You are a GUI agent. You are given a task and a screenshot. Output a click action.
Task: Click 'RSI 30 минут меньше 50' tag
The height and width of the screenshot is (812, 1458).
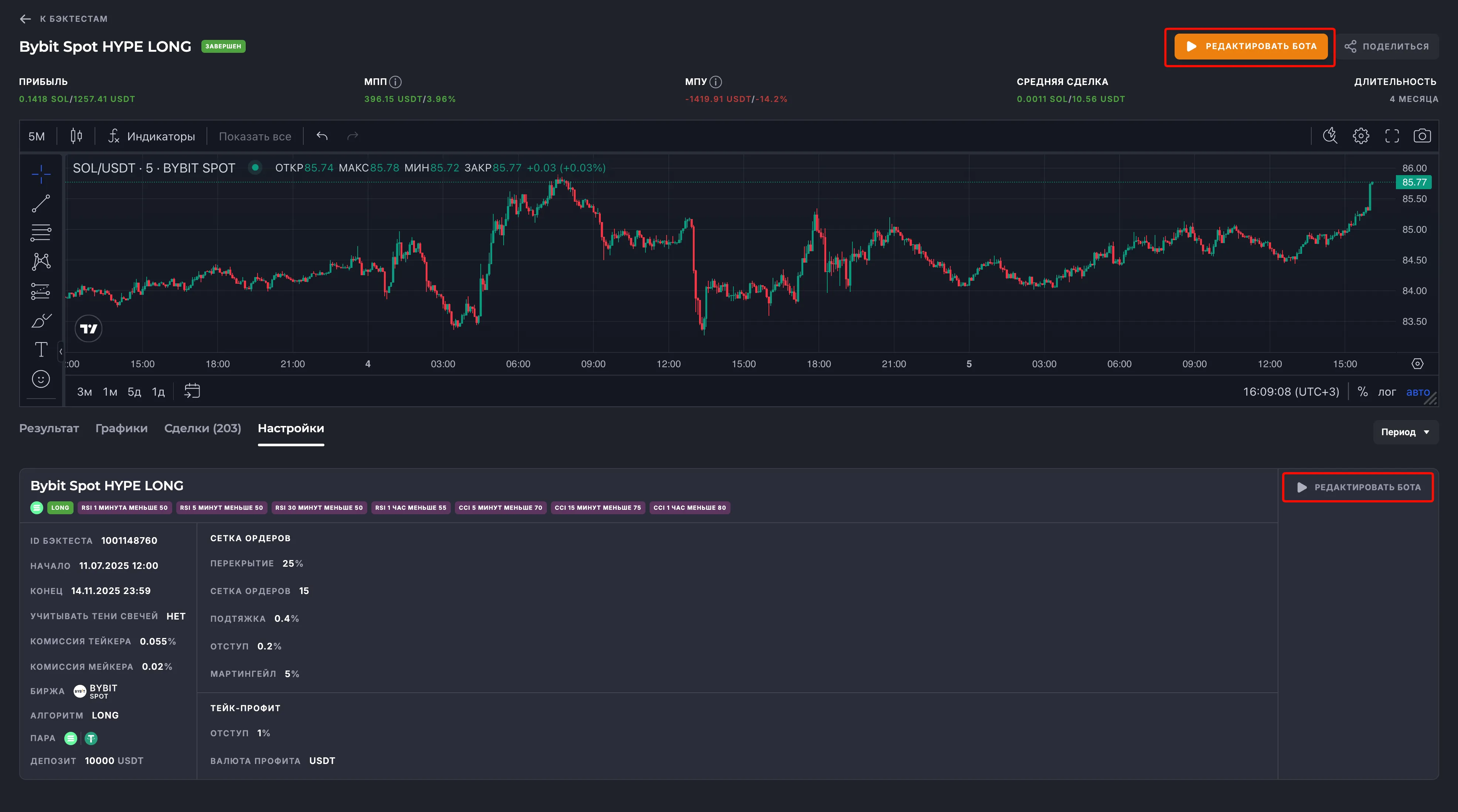[x=318, y=508]
